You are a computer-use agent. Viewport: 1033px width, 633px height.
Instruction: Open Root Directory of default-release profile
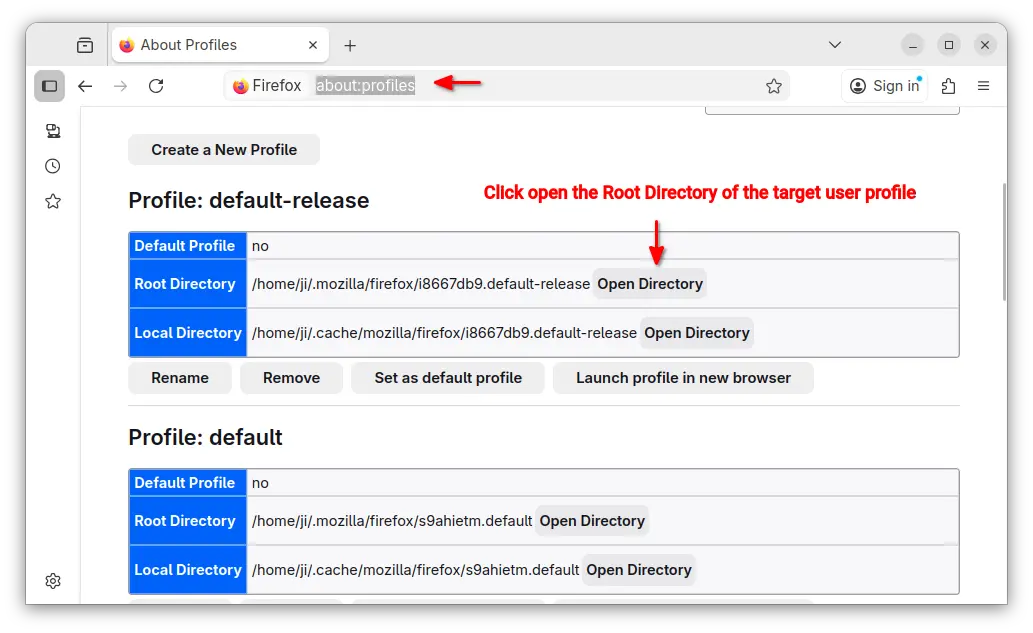(650, 284)
